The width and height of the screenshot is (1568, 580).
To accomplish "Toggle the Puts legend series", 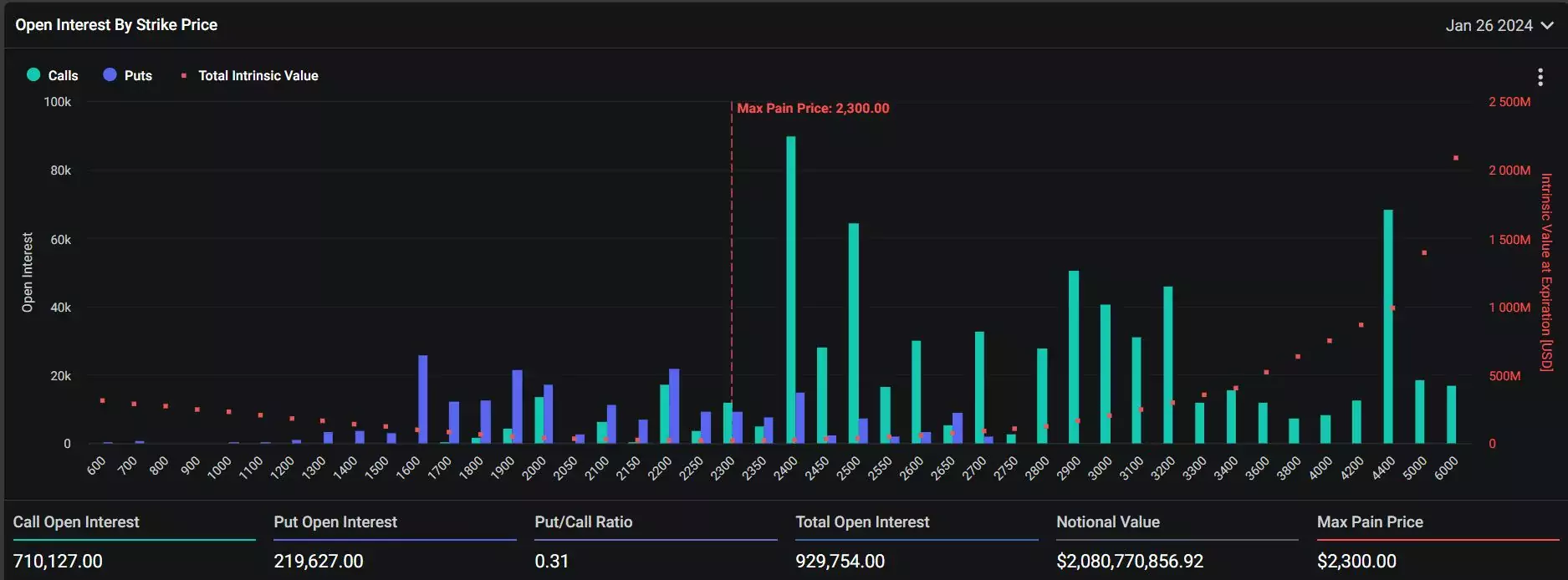I will 128,75.
